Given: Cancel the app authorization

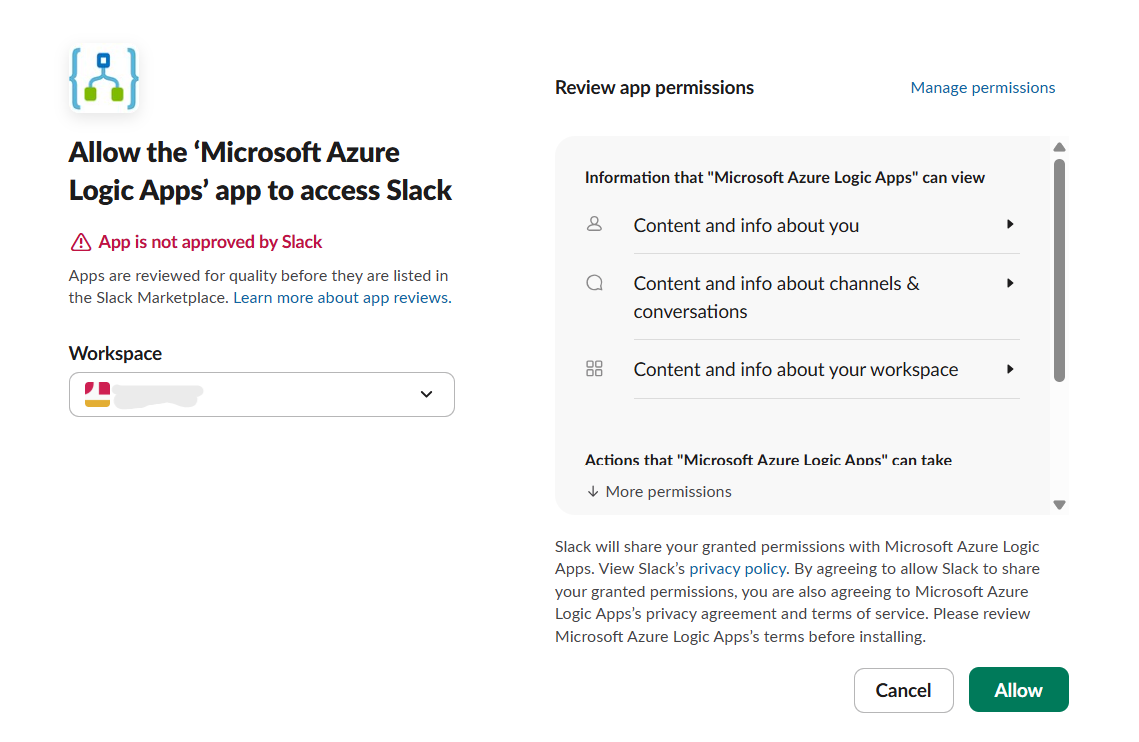Looking at the screenshot, I should 903,690.
